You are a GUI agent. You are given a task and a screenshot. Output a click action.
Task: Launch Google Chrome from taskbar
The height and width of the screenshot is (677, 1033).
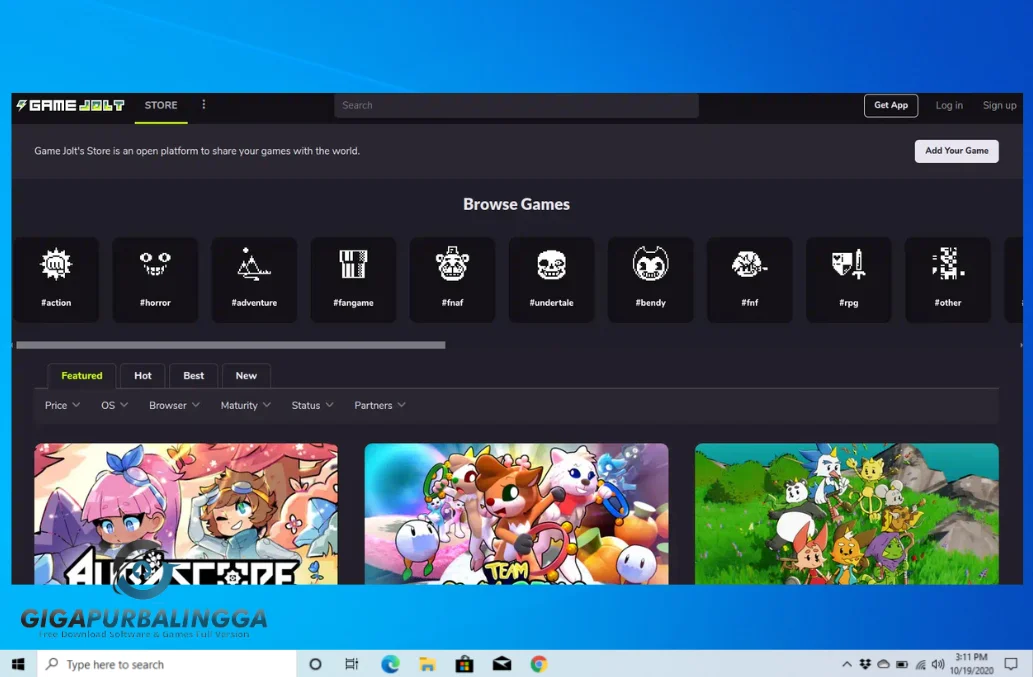coord(539,664)
